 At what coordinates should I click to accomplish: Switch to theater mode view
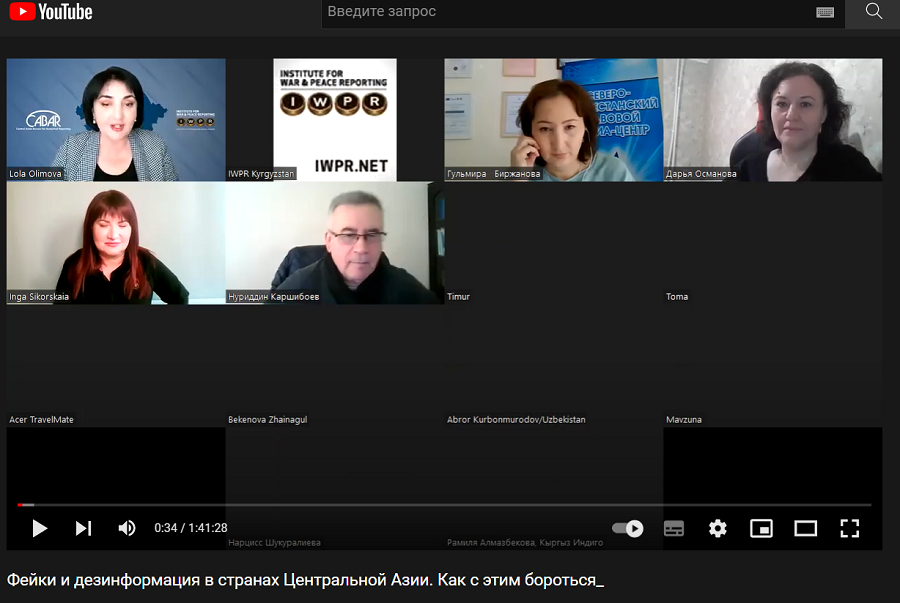(x=805, y=528)
